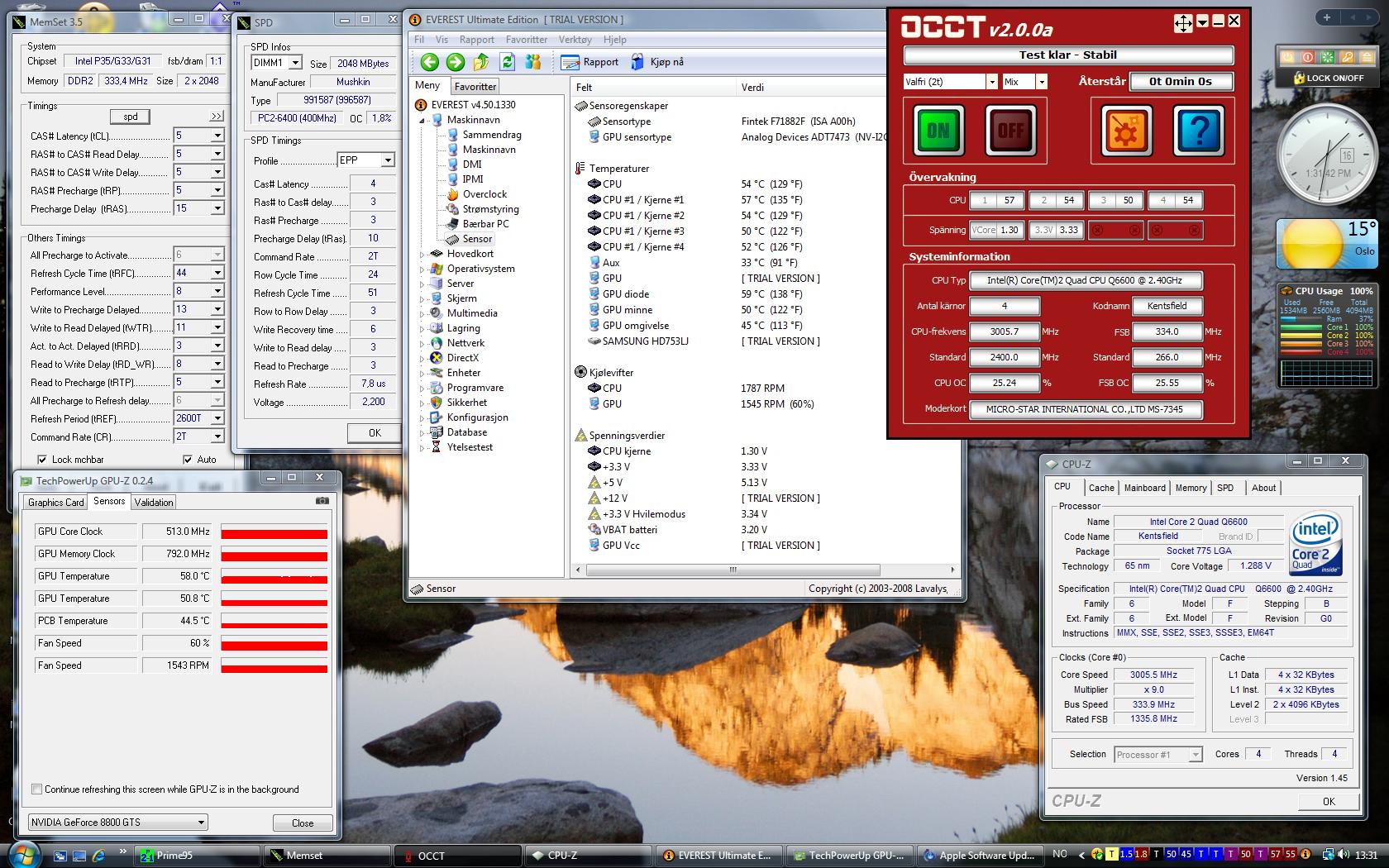Screen dimensions: 1389x868
Task: Select Sensor in EVEREST tree
Action: click(x=477, y=239)
